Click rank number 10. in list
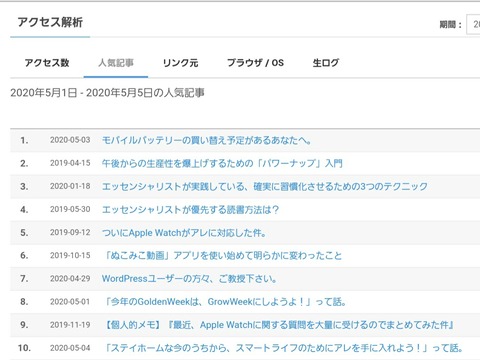Screen dimensions: 480x360 click(24, 348)
